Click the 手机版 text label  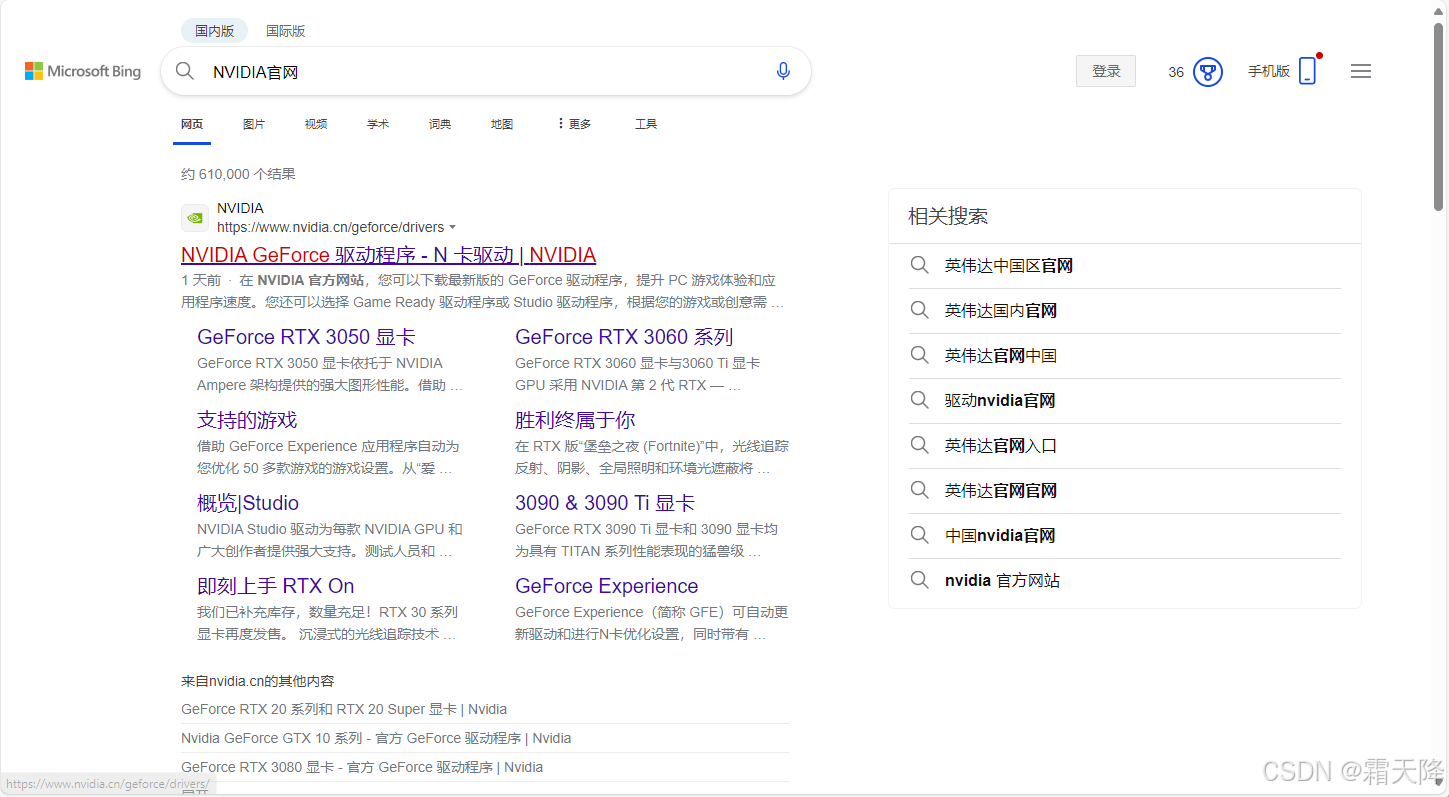[1269, 71]
